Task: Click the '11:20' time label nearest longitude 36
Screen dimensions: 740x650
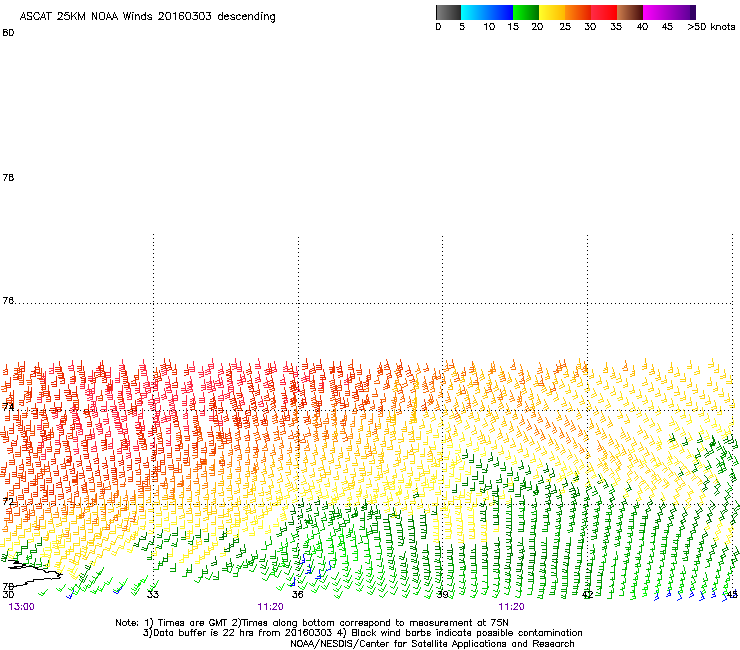Action: coord(270,607)
